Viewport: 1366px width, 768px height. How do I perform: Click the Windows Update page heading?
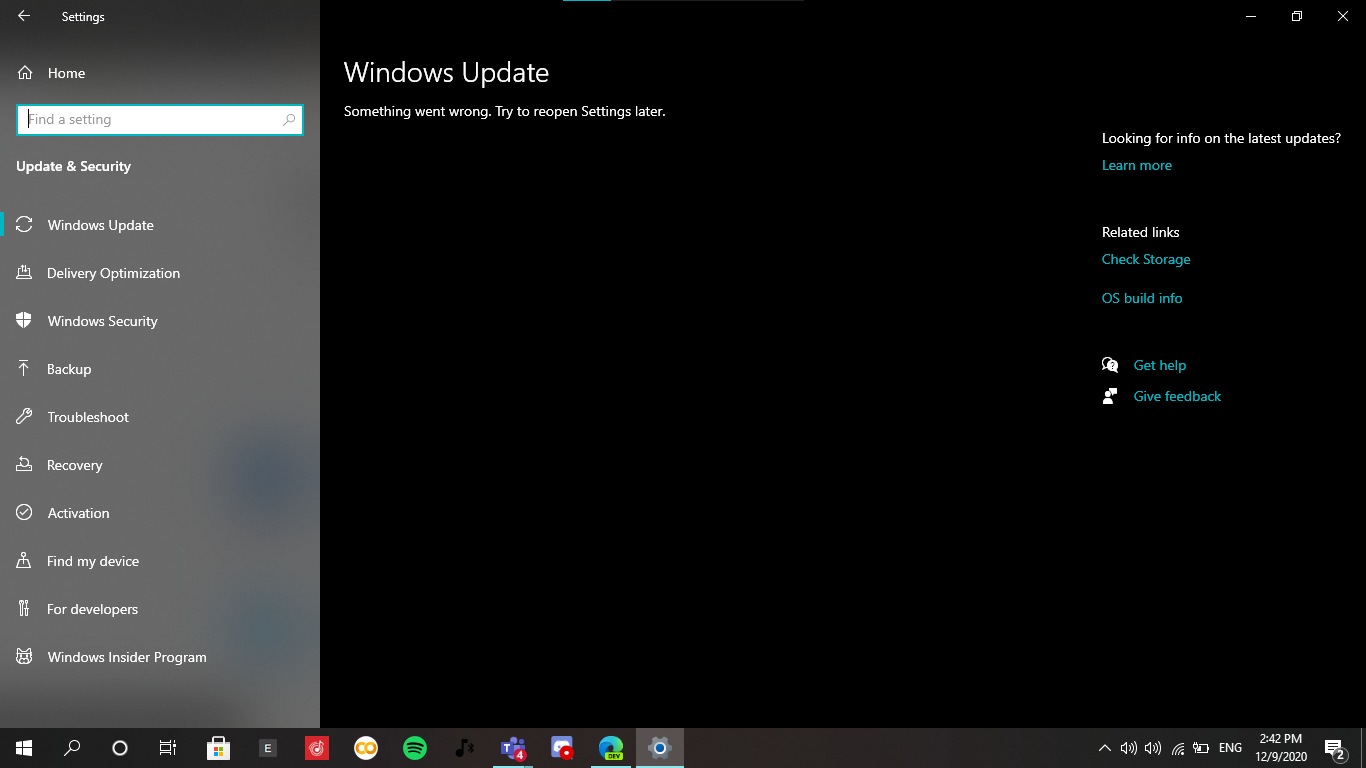click(446, 73)
